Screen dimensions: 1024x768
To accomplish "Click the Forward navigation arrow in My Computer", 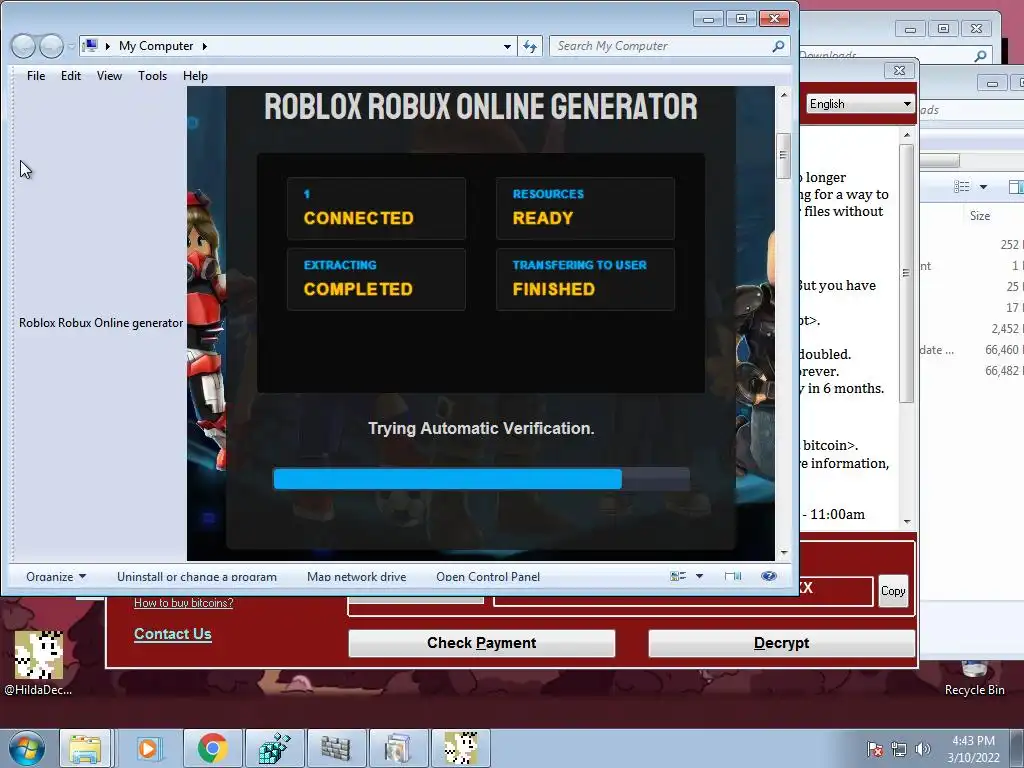I will pyautogui.click(x=52, y=46).
